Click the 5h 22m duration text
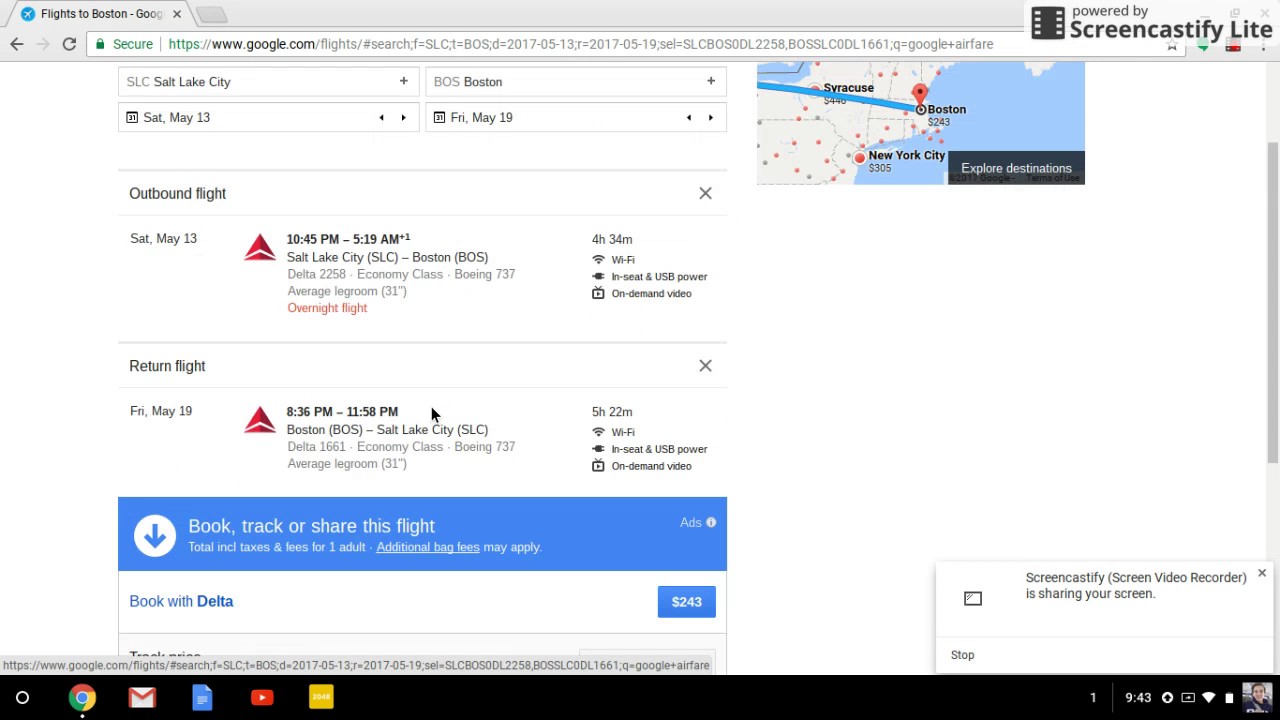 point(612,411)
